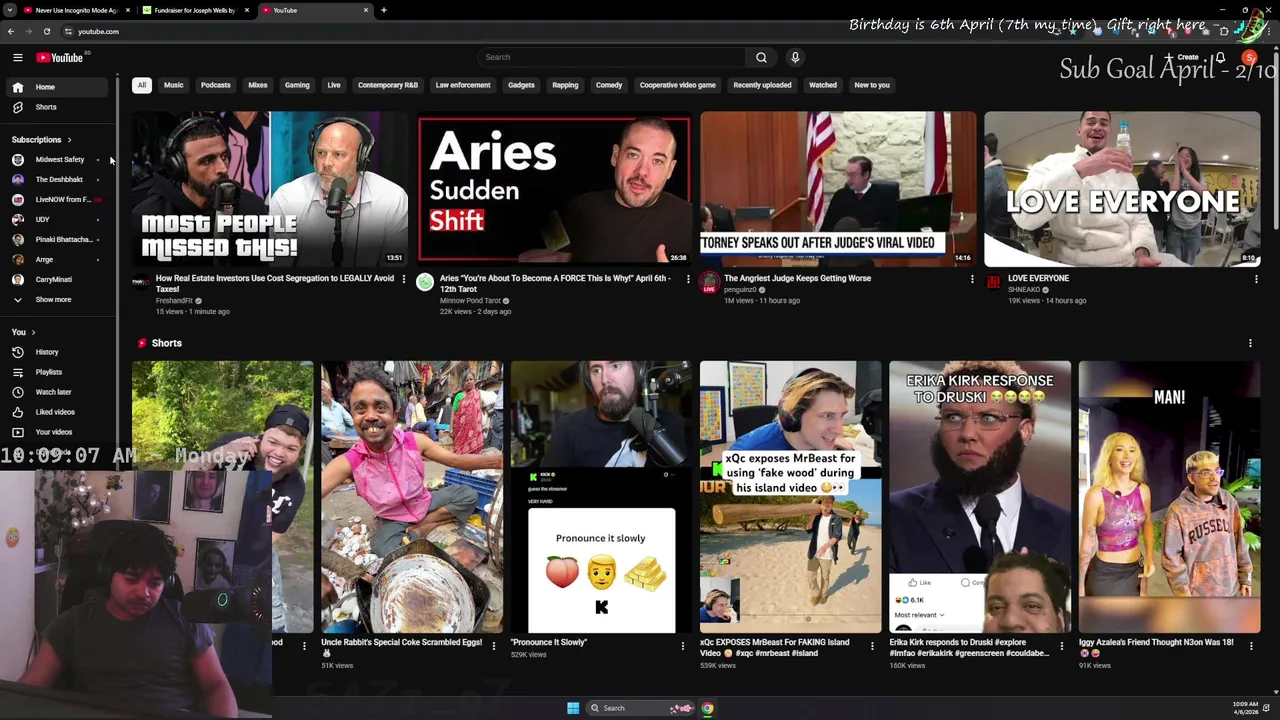Select the 'Podcasts' filter chip
The width and height of the screenshot is (1280, 720).
[216, 85]
